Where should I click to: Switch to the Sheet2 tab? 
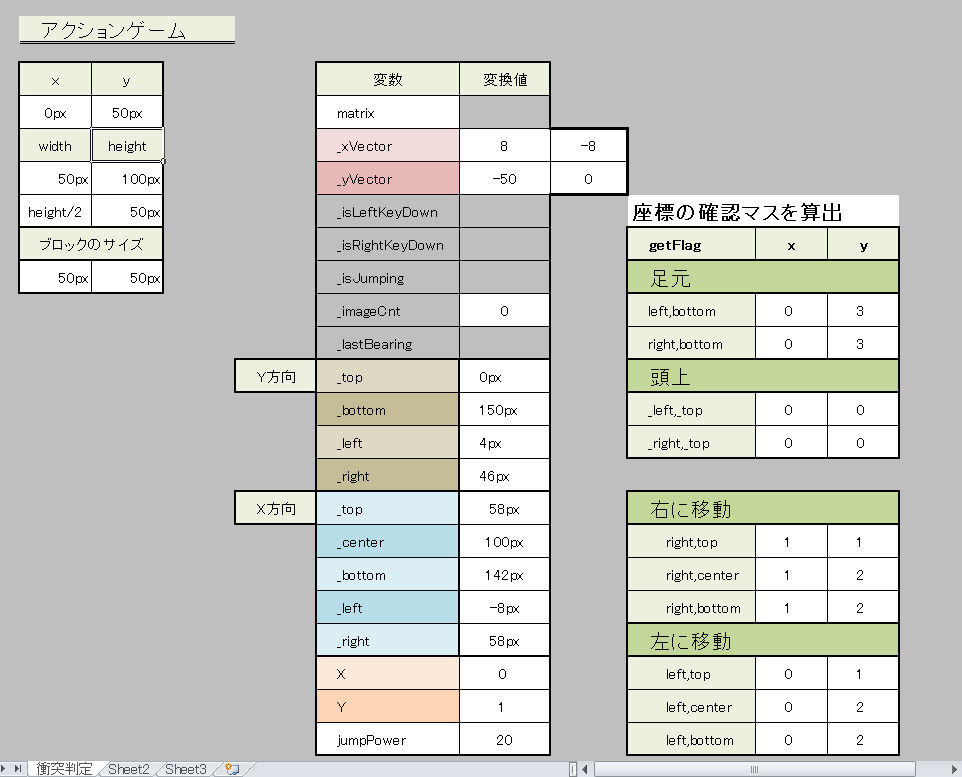click(x=129, y=769)
